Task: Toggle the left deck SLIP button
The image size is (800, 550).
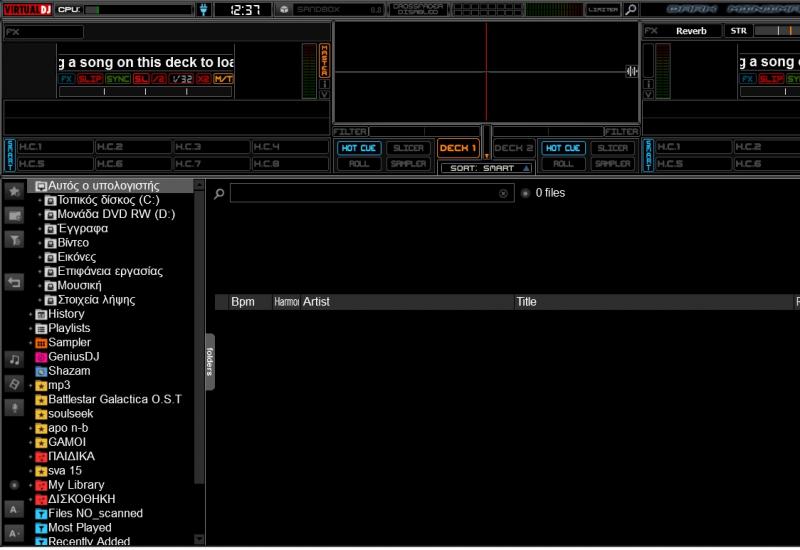Action: point(90,79)
